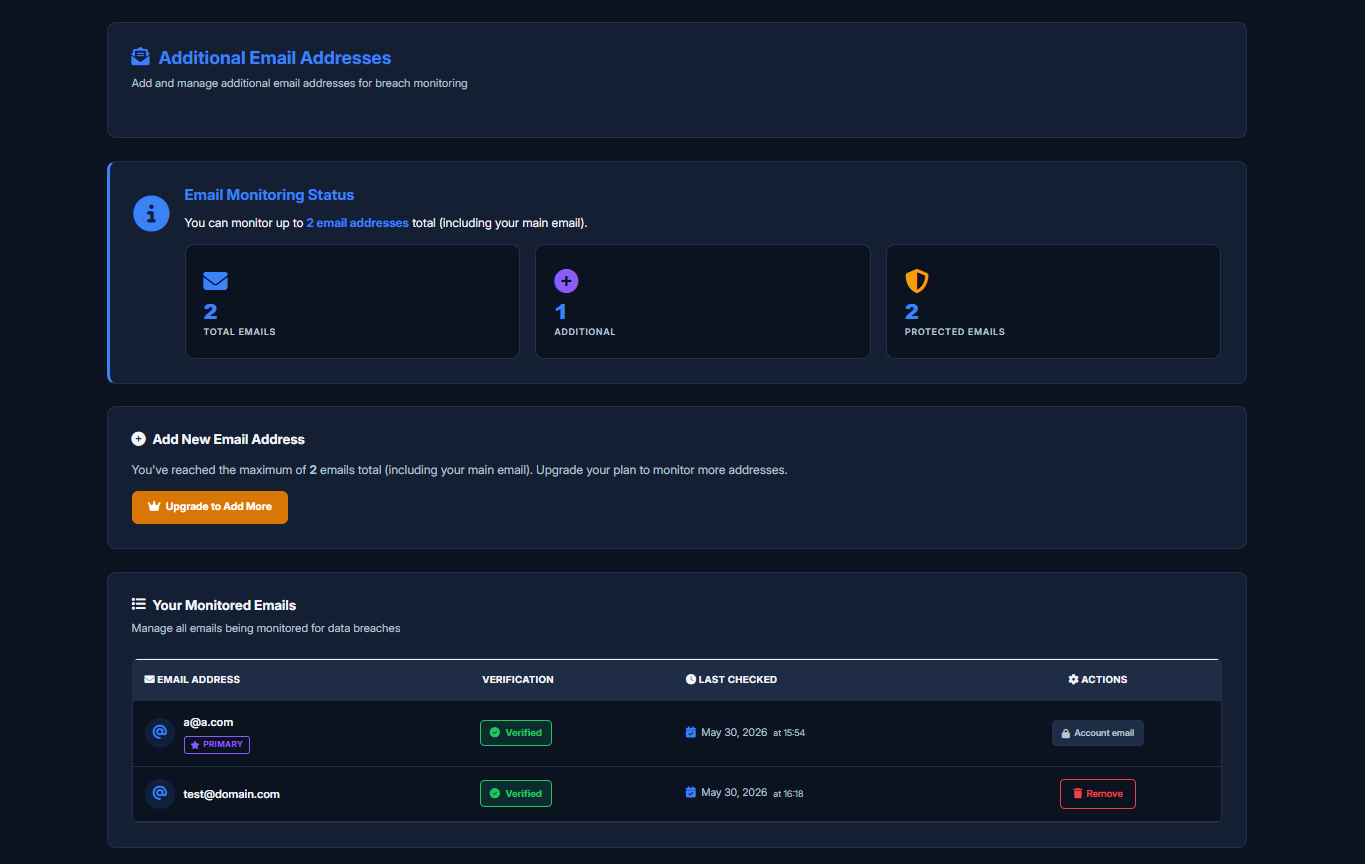This screenshot has height=864, width=1365.
Task: Click the envelope icon in Total Emails card
Action: 215,281
